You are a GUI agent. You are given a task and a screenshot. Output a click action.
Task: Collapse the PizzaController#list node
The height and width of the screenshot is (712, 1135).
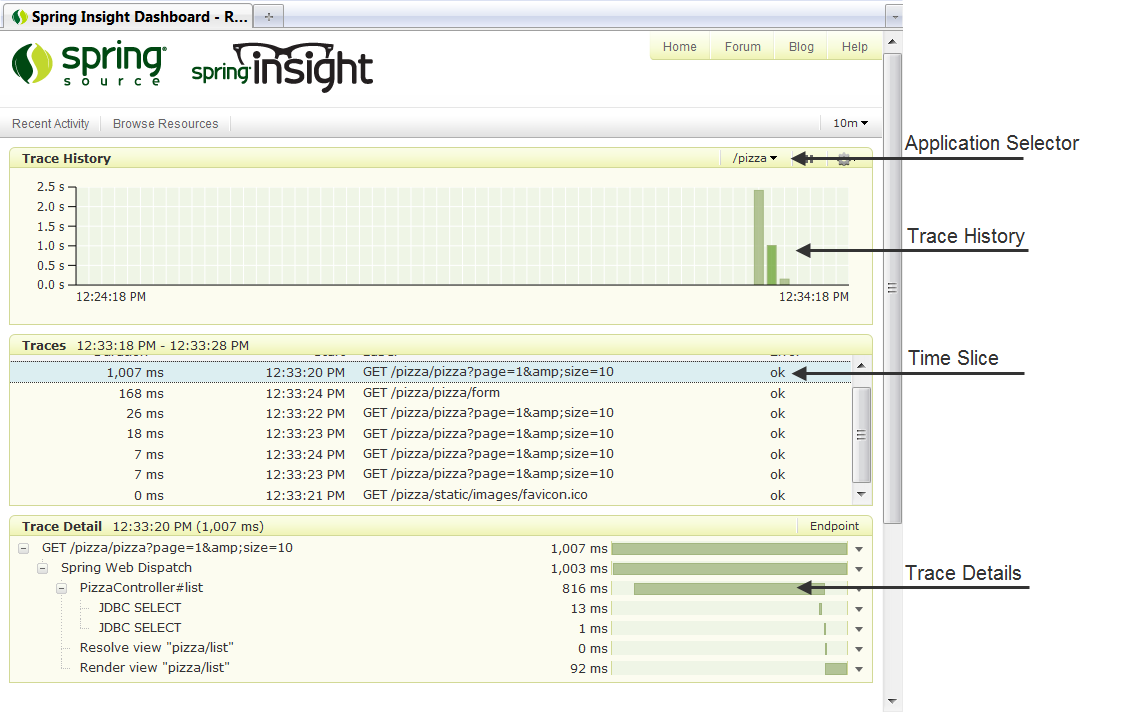click(61, 588)
